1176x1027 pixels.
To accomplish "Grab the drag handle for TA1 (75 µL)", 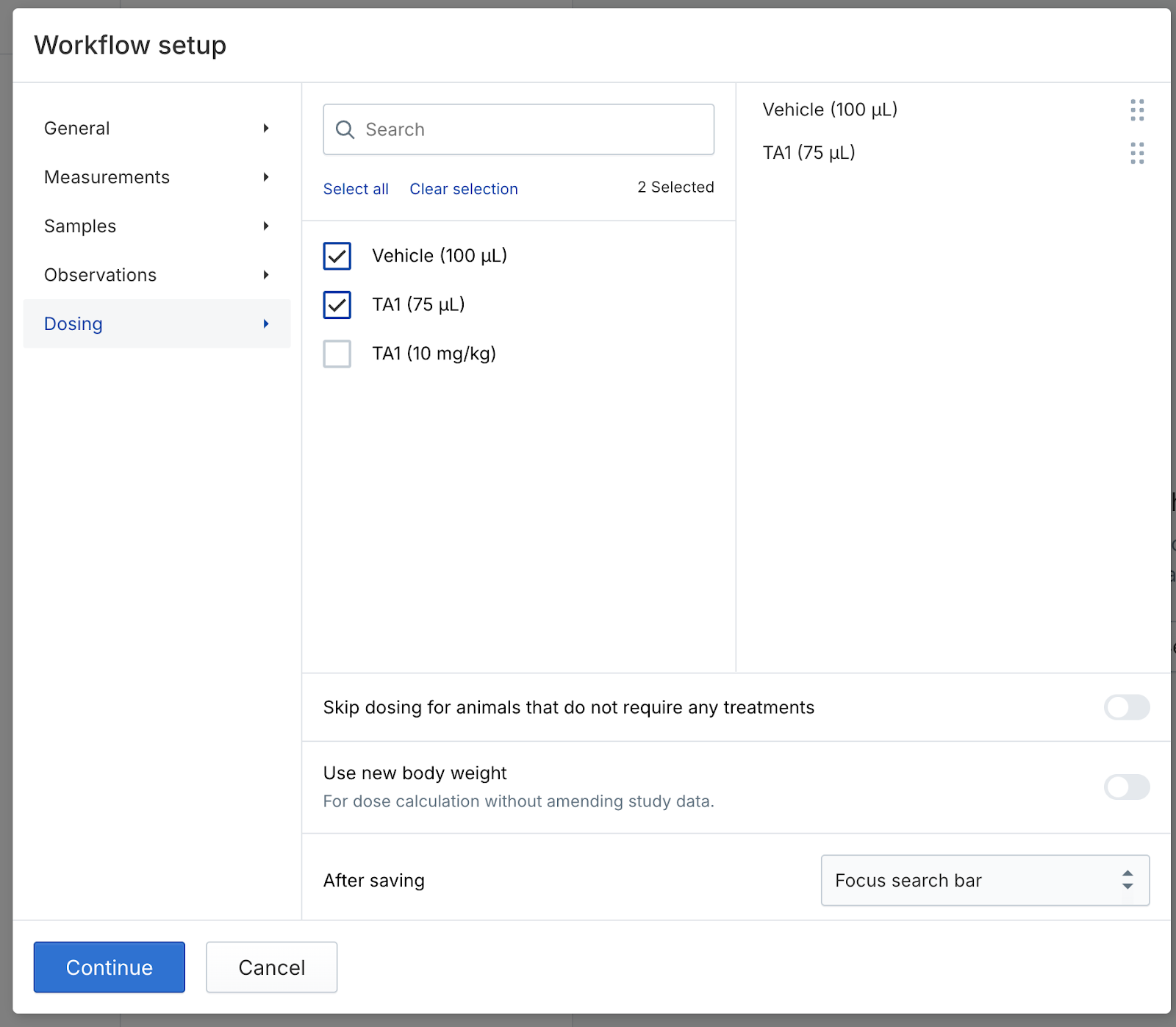I will click(1136, 153).
